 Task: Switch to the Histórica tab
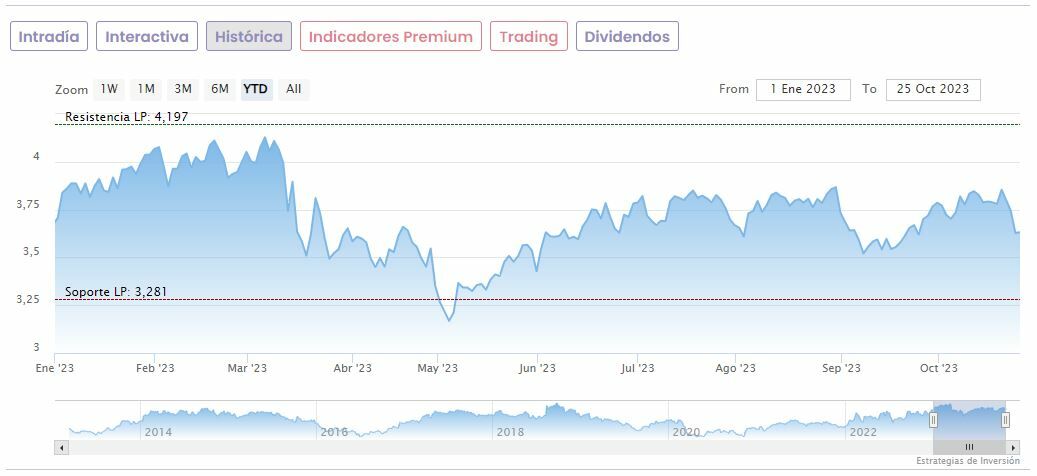pos(249,37)
